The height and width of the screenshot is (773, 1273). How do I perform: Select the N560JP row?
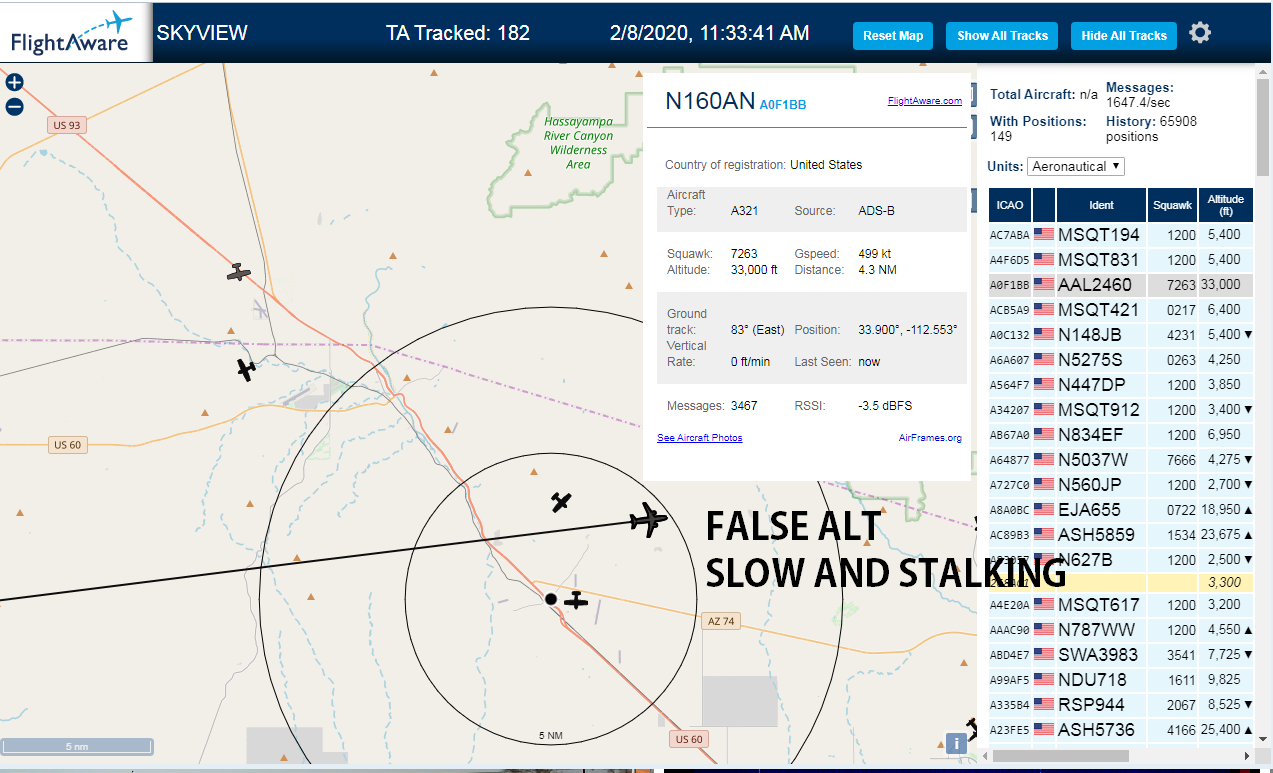click(x=1121, y=485)
